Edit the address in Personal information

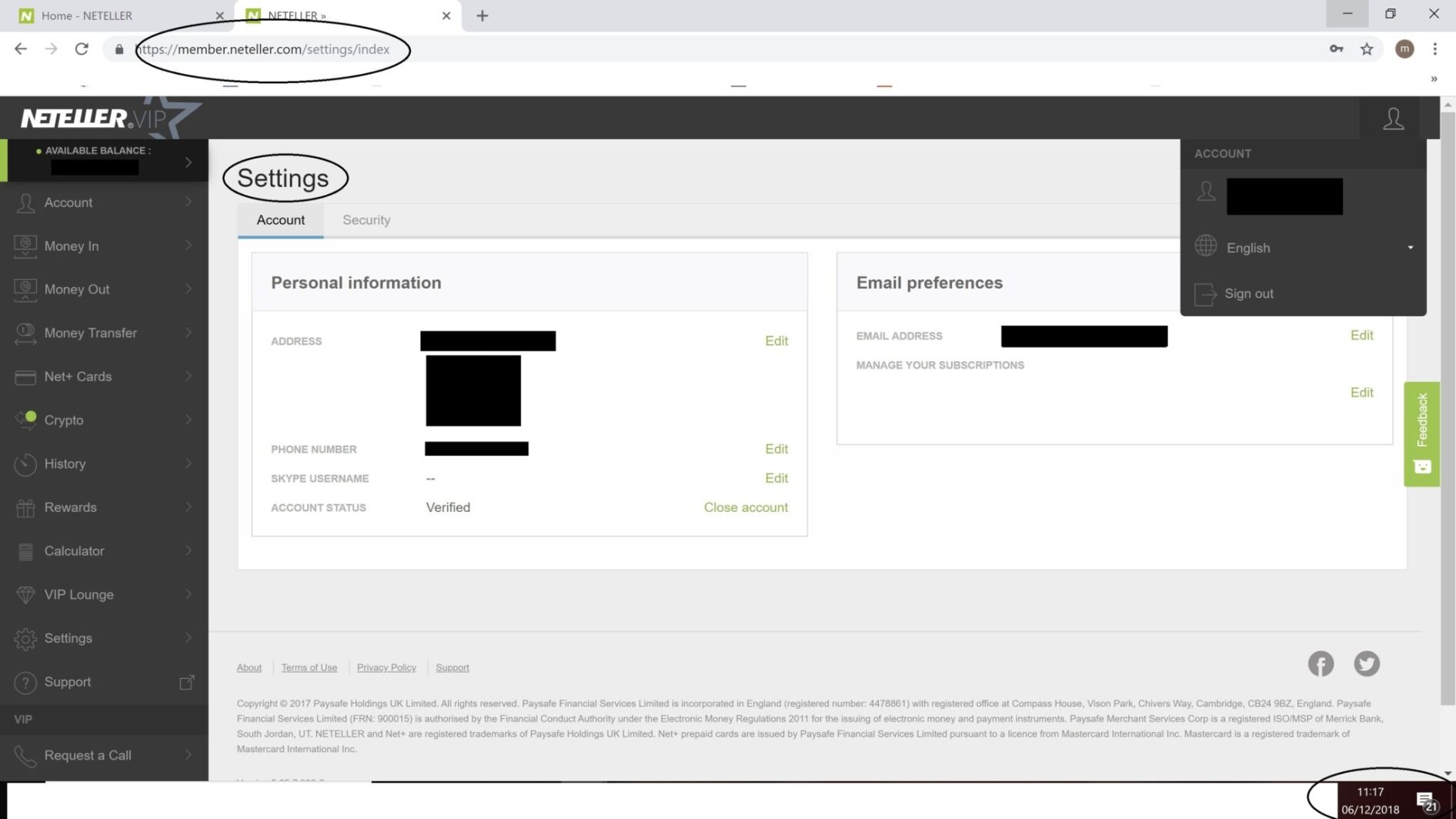[x=776, y=341]
